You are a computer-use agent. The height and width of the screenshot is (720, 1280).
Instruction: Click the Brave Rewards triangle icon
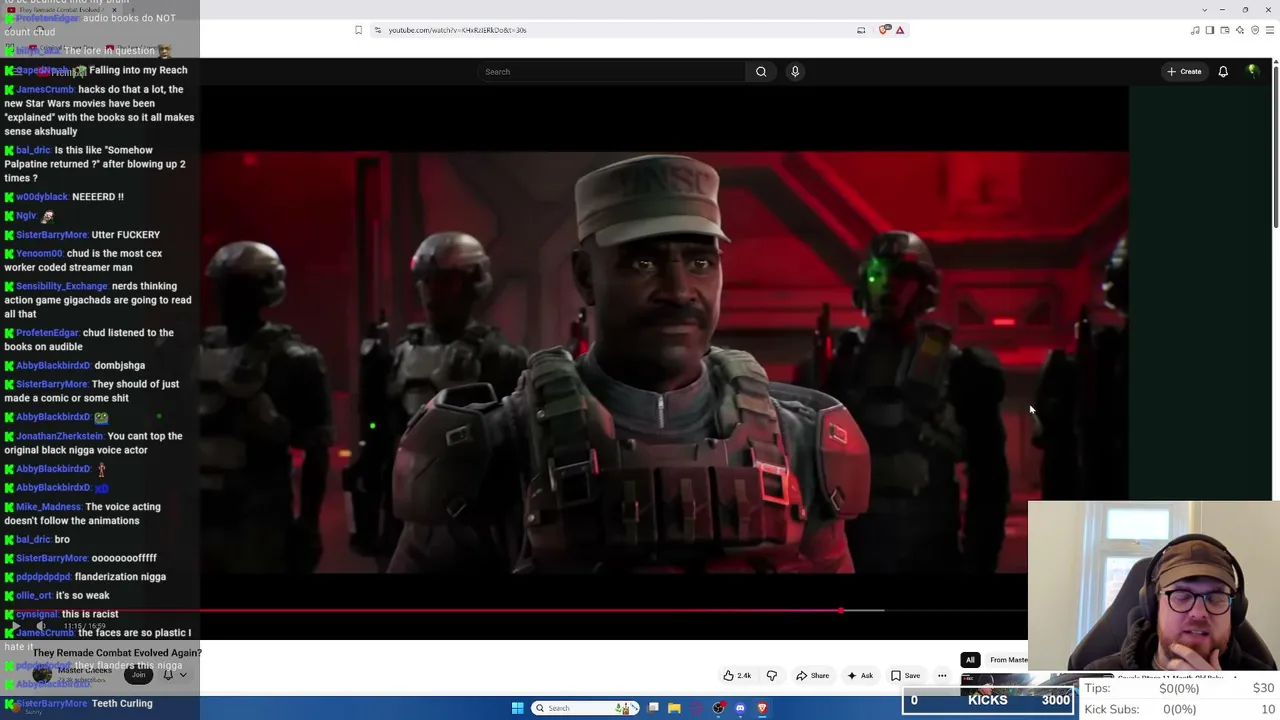tap(900, 30)
